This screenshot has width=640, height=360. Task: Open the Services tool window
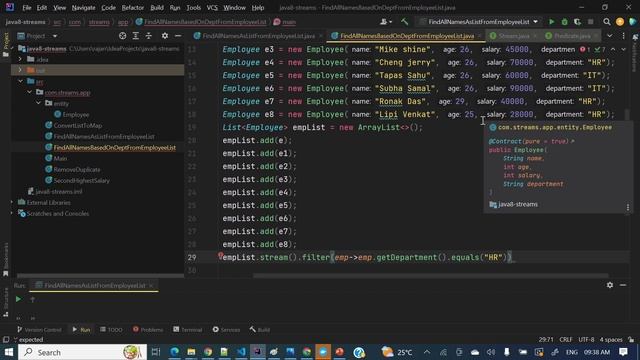226,329
